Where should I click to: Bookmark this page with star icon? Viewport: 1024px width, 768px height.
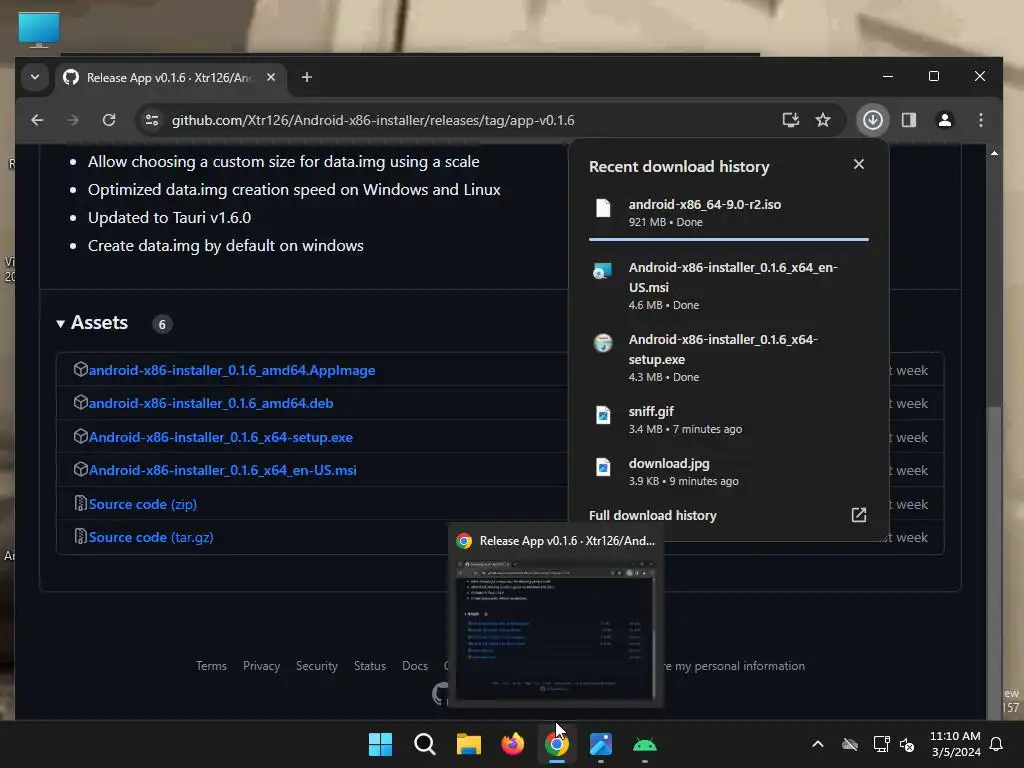click(823, 120)
